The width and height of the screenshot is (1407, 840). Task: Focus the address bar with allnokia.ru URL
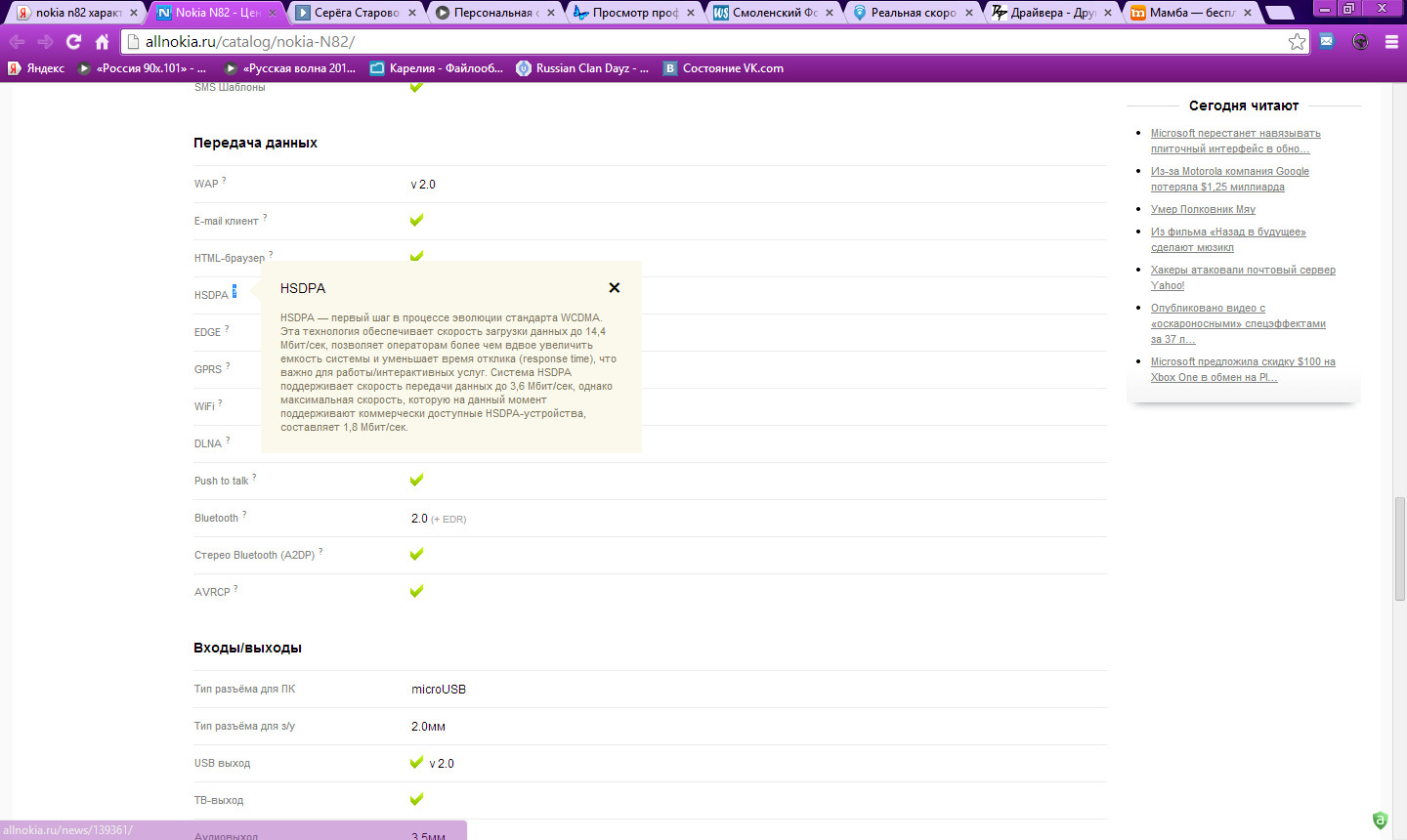coord(715,42)
